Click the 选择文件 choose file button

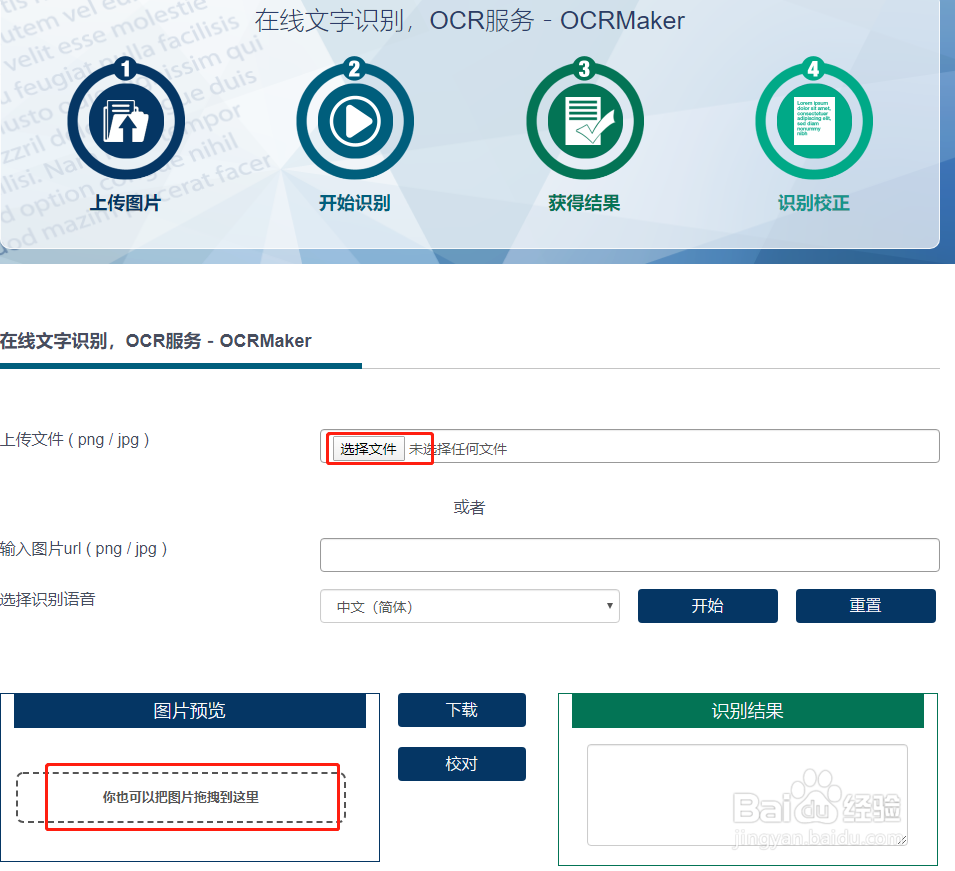368,450
